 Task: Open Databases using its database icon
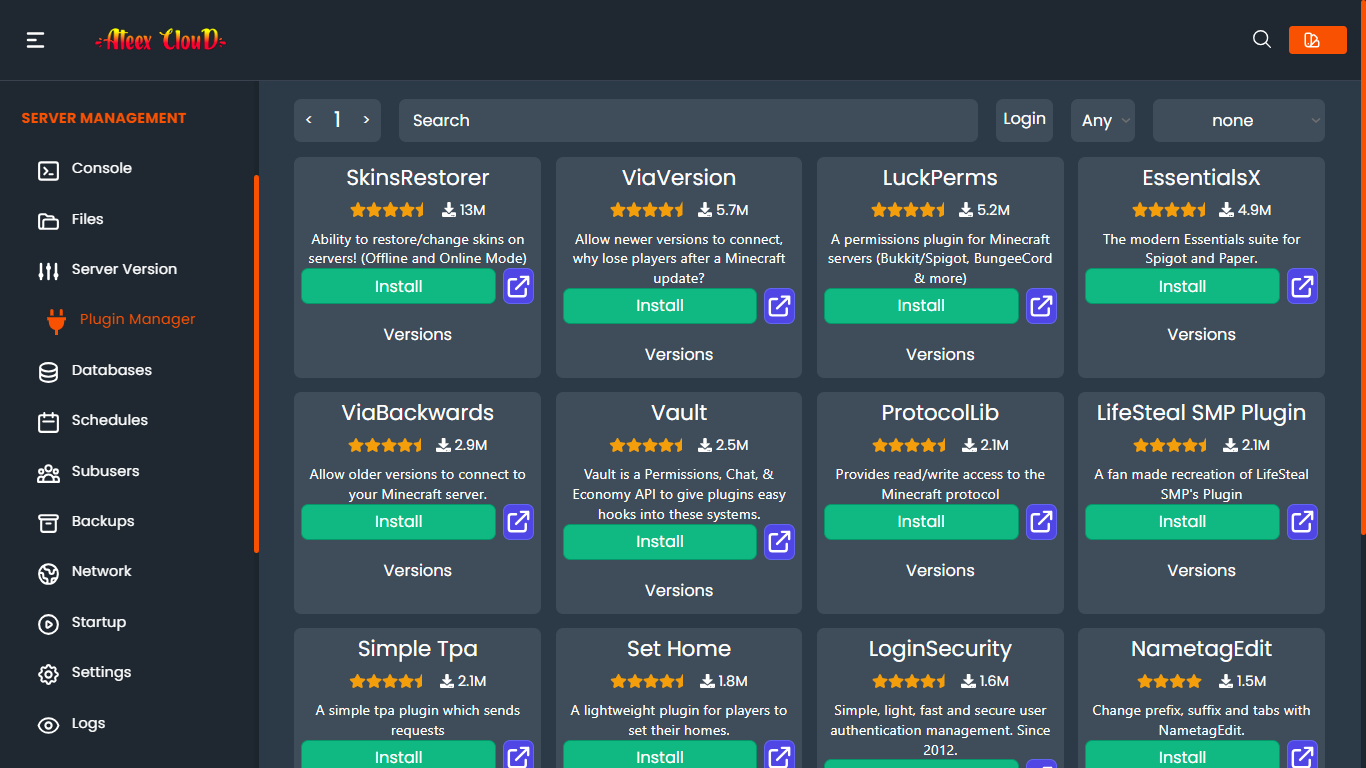[48, 370]
